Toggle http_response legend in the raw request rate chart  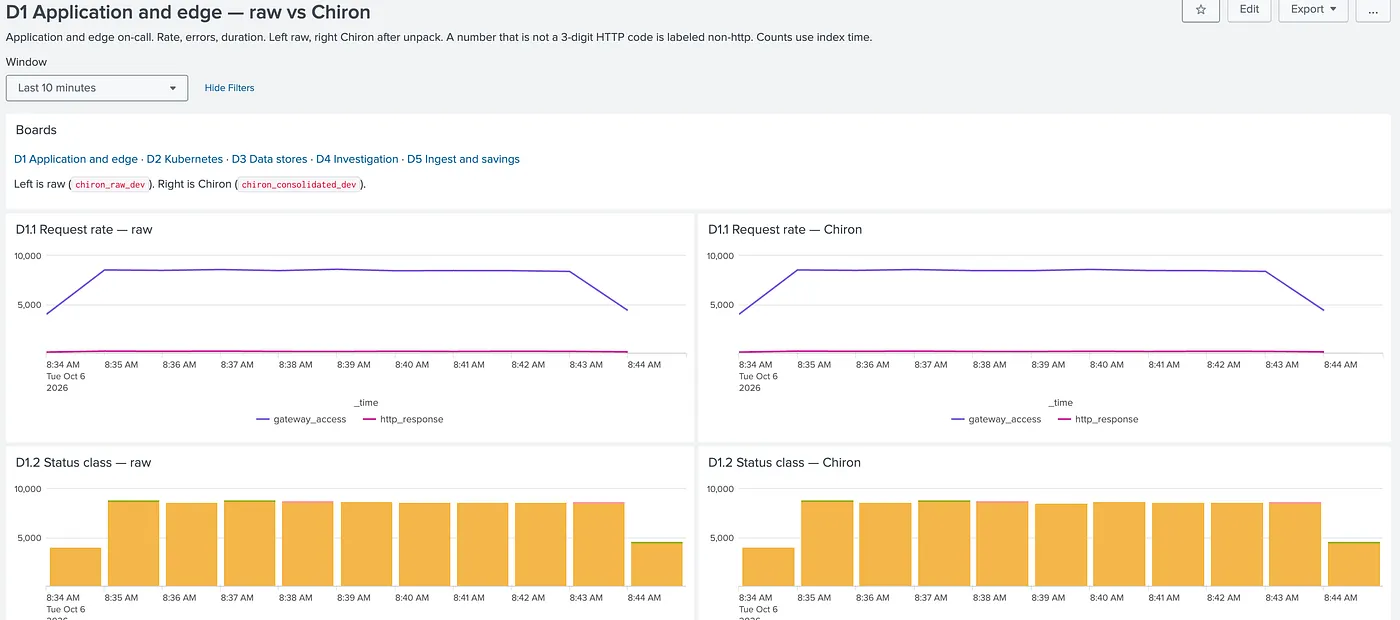pos(403,419)
